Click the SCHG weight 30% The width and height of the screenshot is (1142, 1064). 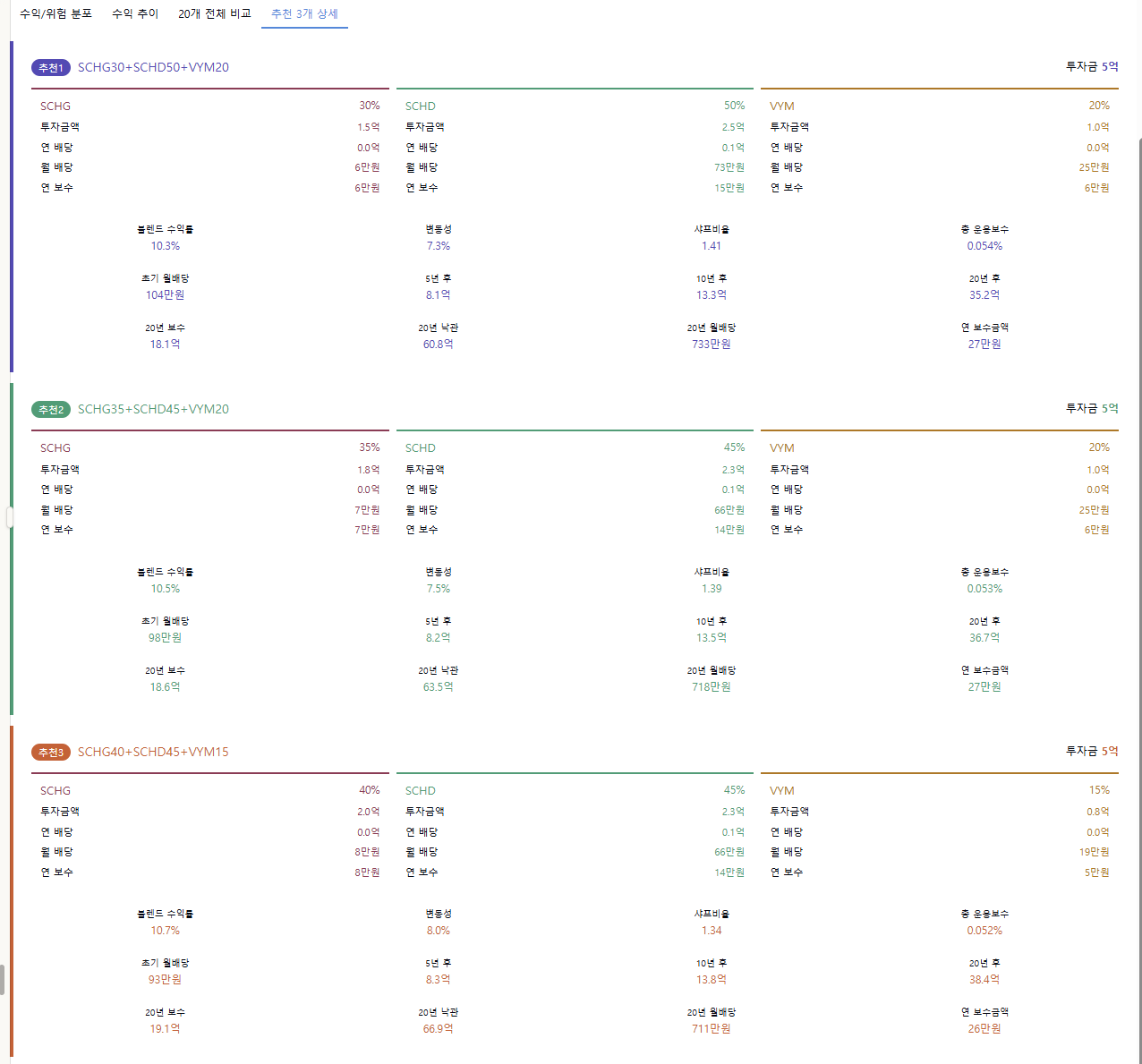370,106
